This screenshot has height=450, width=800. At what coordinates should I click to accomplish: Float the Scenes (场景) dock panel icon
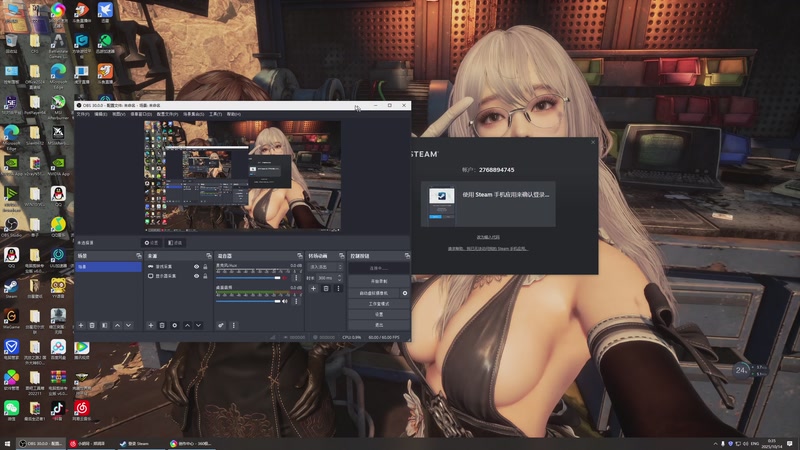click(x=138, y=256)
